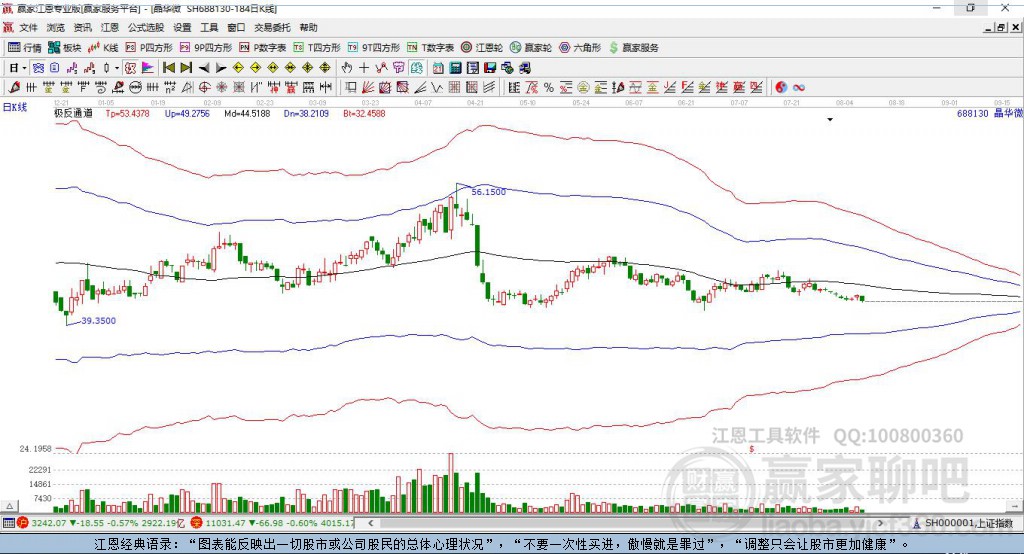Expand the volume panel up-triangle button
This screenshot has height=554, width=1024.
pos(9,506)
